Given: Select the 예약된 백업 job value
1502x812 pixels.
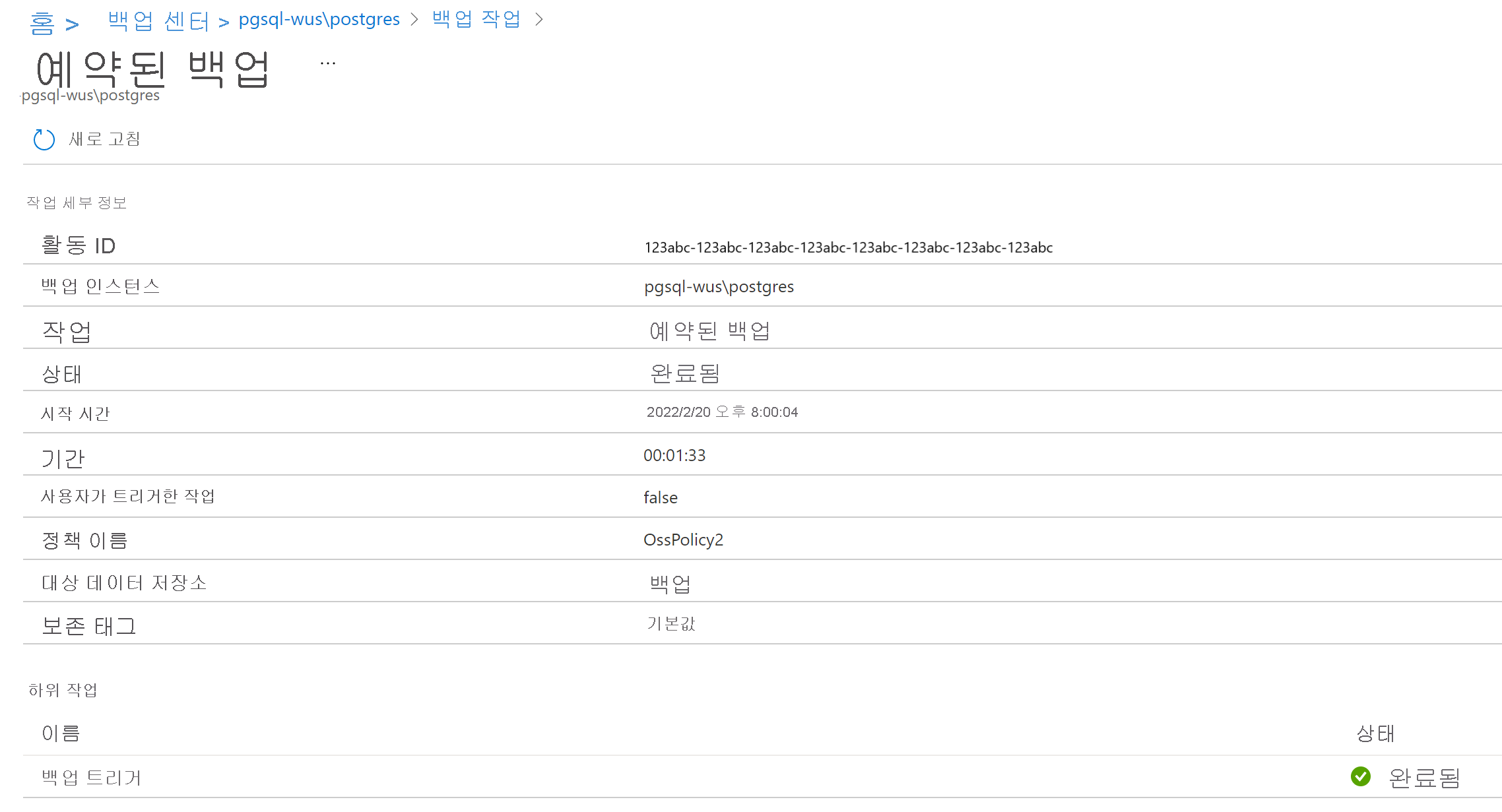Looking at the screenshot, I should point(709,330).
